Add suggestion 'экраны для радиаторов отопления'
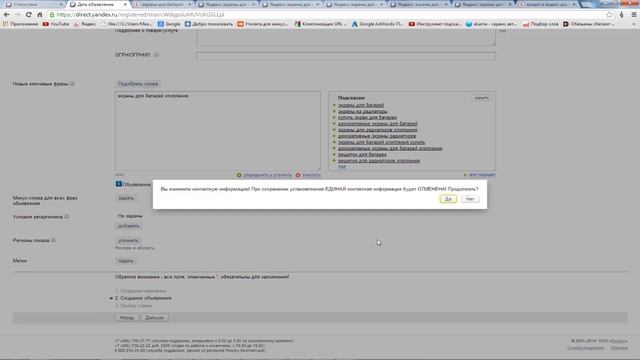Screen dimensions: 640x360 tap(378, 130)
